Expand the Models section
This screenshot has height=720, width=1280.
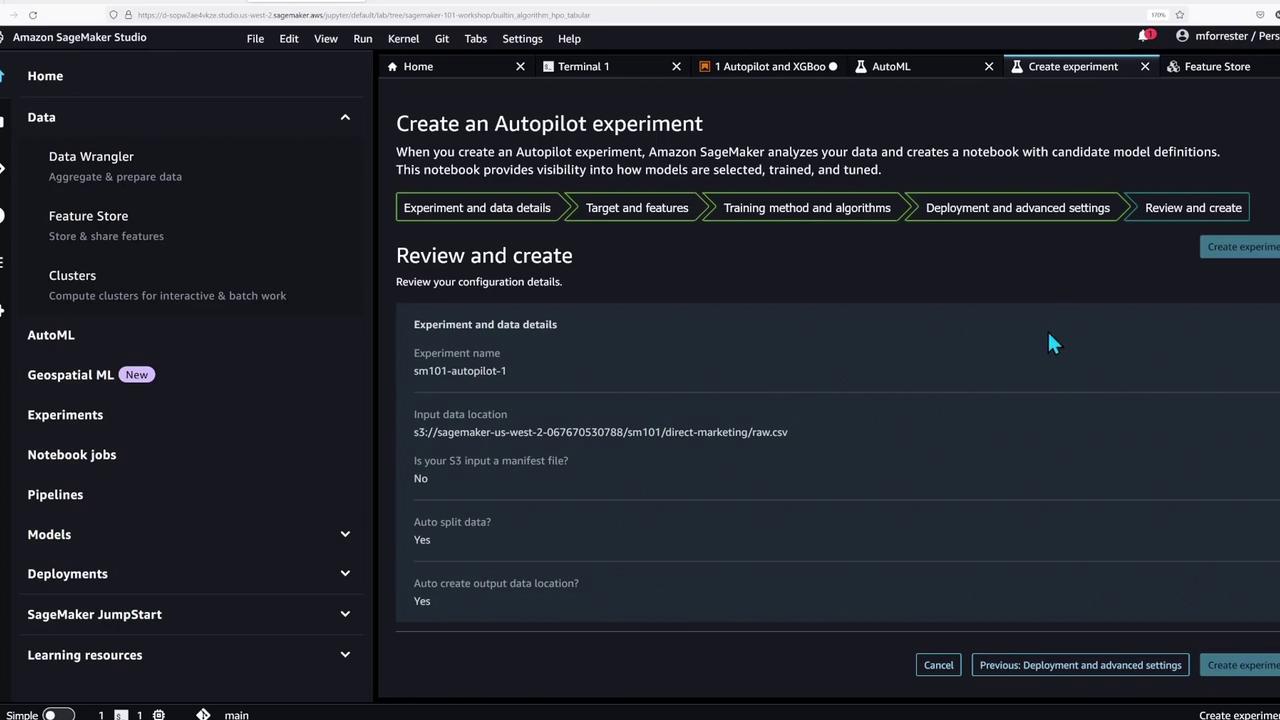[x=345, y=534]
